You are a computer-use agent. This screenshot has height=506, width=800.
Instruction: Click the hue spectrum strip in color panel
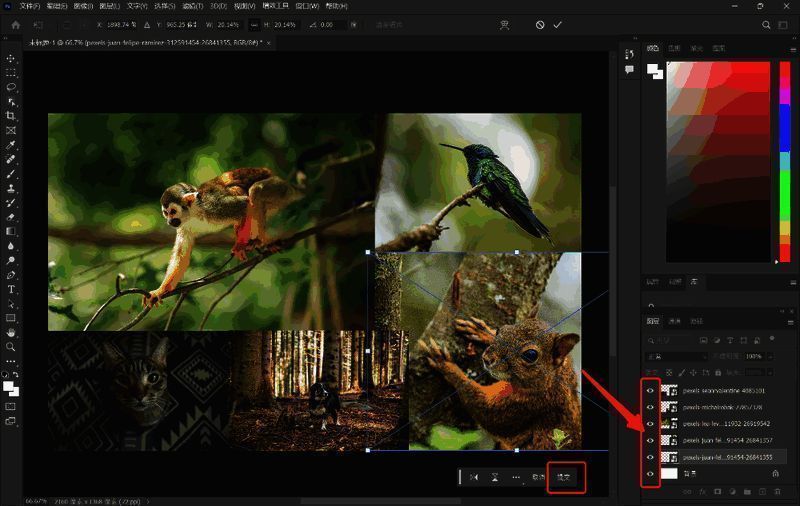[x=784, y=160]
